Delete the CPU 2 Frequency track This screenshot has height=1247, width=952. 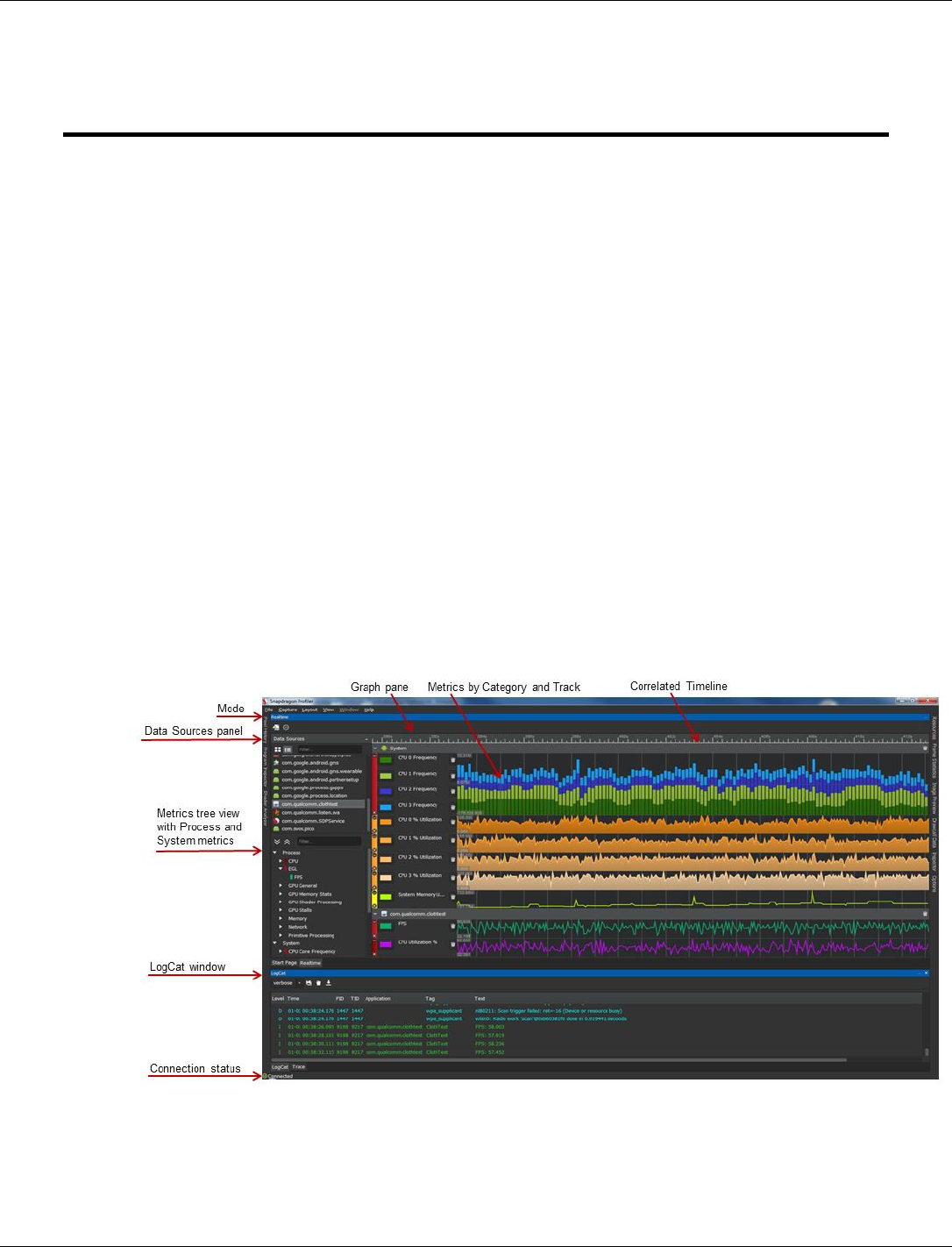point(453,791)
